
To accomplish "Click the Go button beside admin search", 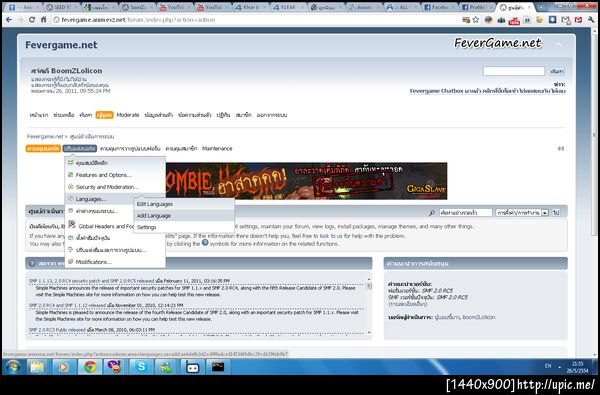I will click(556, 212).
